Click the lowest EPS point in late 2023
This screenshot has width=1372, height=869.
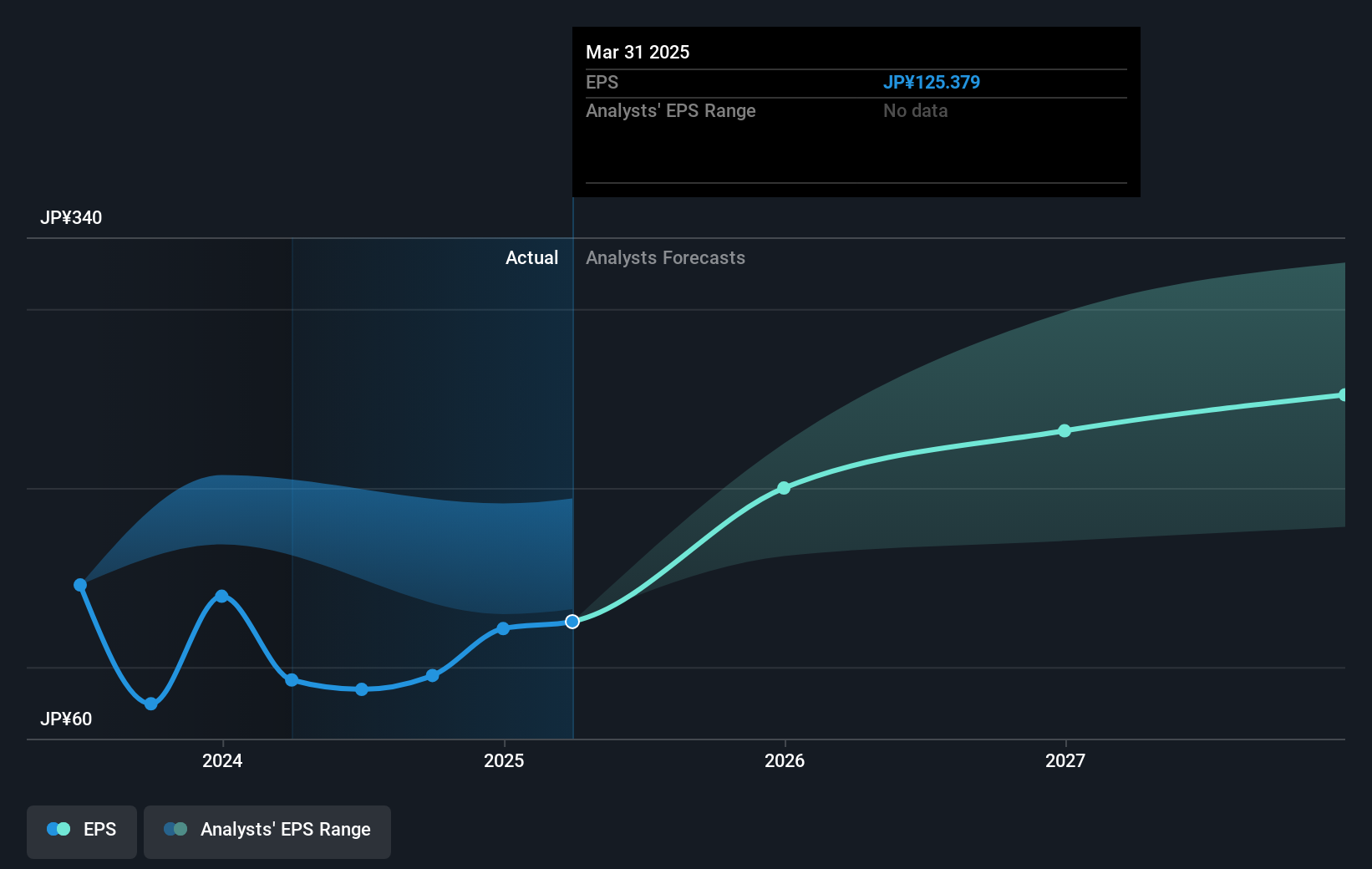pyautogui.click(x=150, y=704)
